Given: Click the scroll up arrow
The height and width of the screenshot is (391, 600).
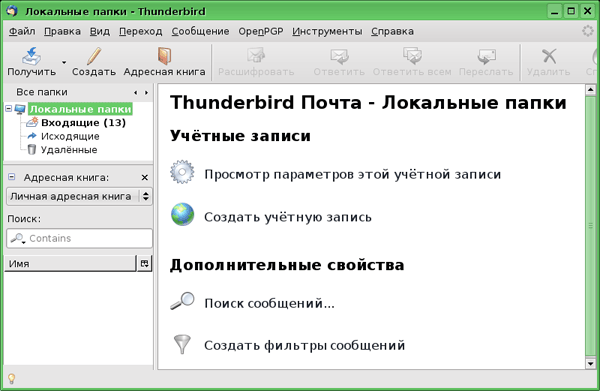Looking at the screenshot, I should pos(590,90).
